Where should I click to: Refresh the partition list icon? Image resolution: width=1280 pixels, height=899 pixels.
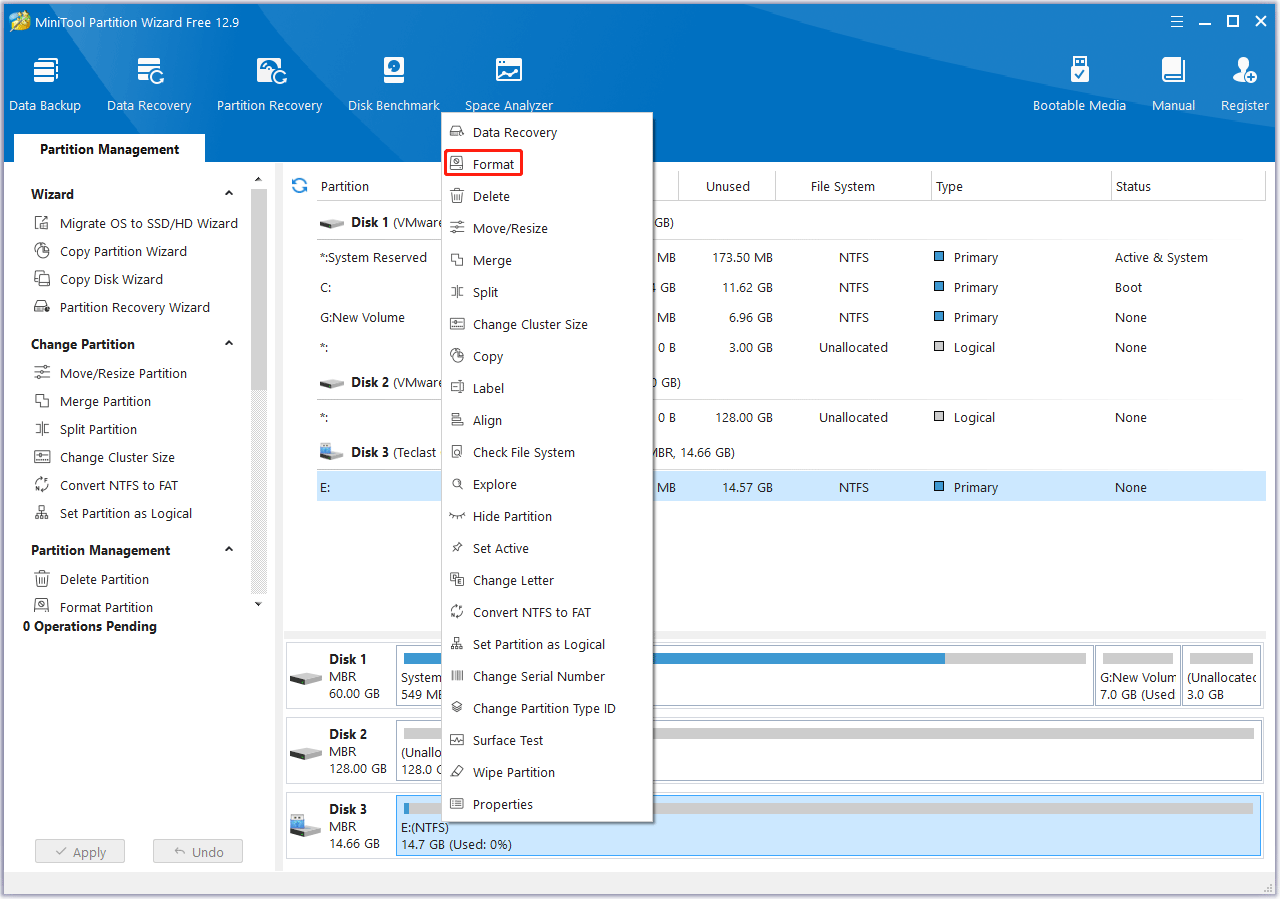pyautogui.click(x=299, y=186)
